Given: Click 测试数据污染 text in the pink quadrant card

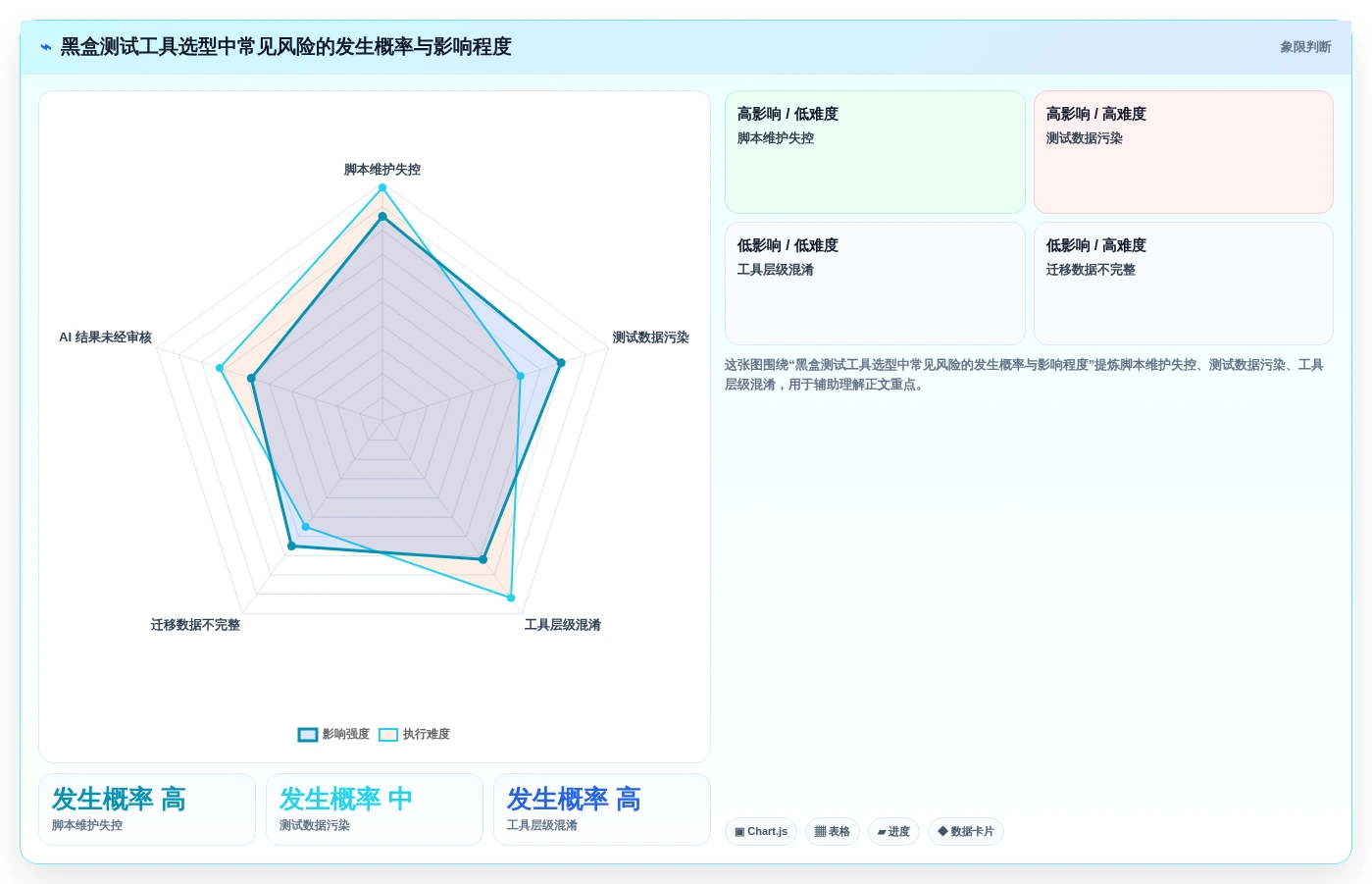Looking at the screenshot, I should tap(1085, 138).
